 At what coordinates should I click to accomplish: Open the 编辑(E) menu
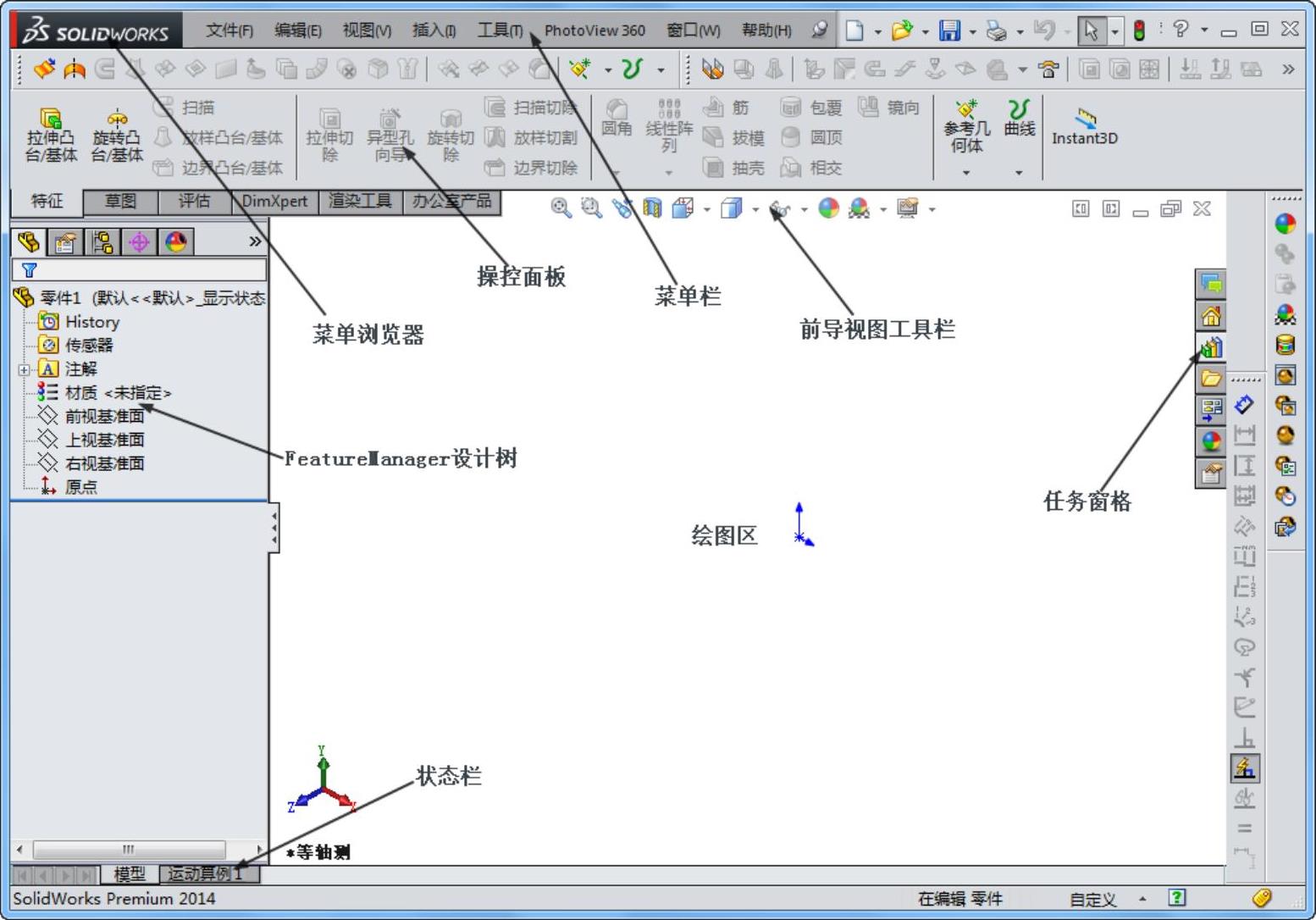tap(297, 30)
